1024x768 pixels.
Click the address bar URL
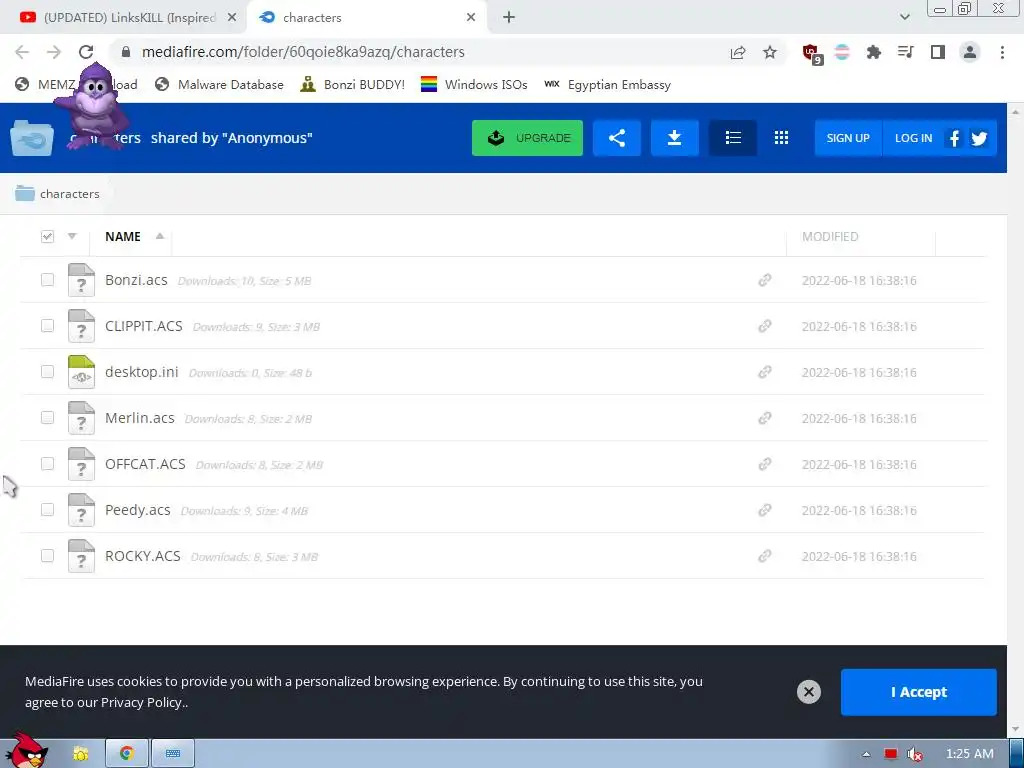303,52
